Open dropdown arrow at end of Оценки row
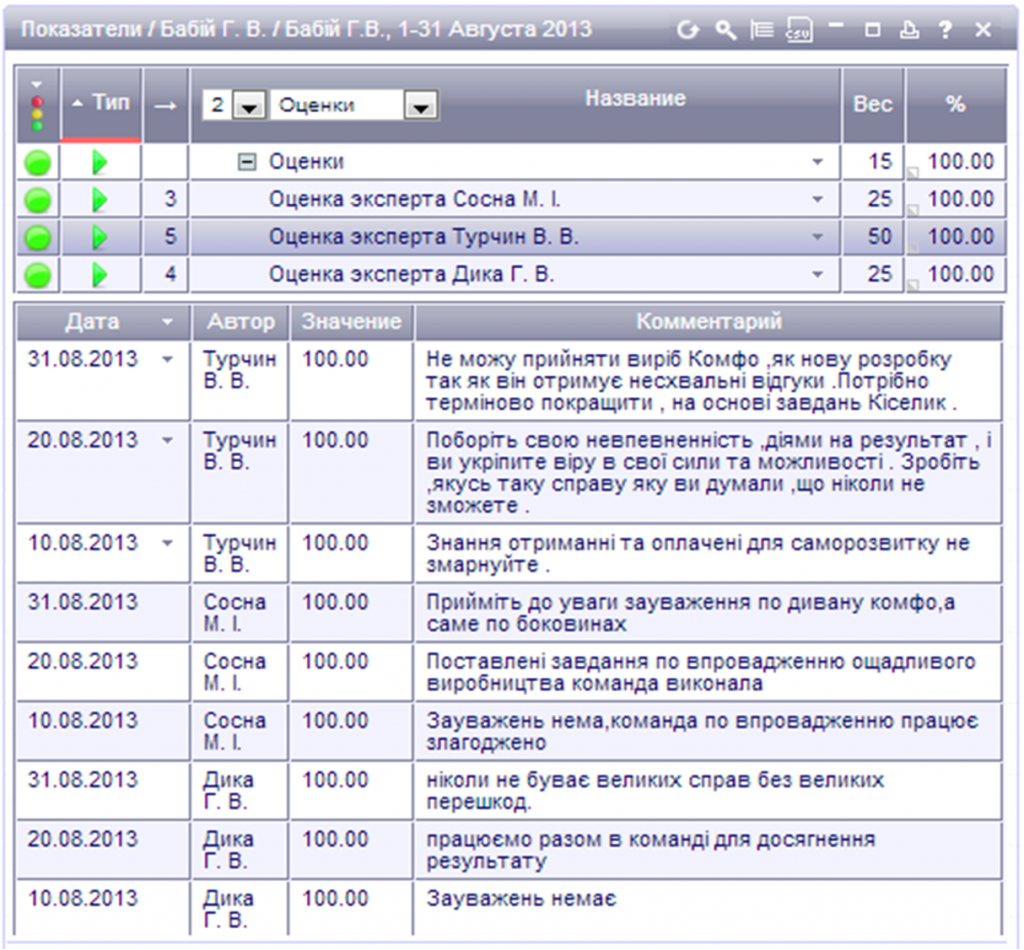 pos(817,163)
